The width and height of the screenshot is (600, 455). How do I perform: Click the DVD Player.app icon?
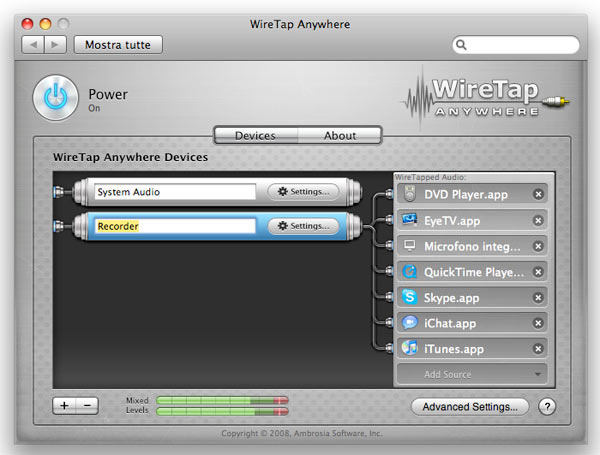tap(408, 194)
